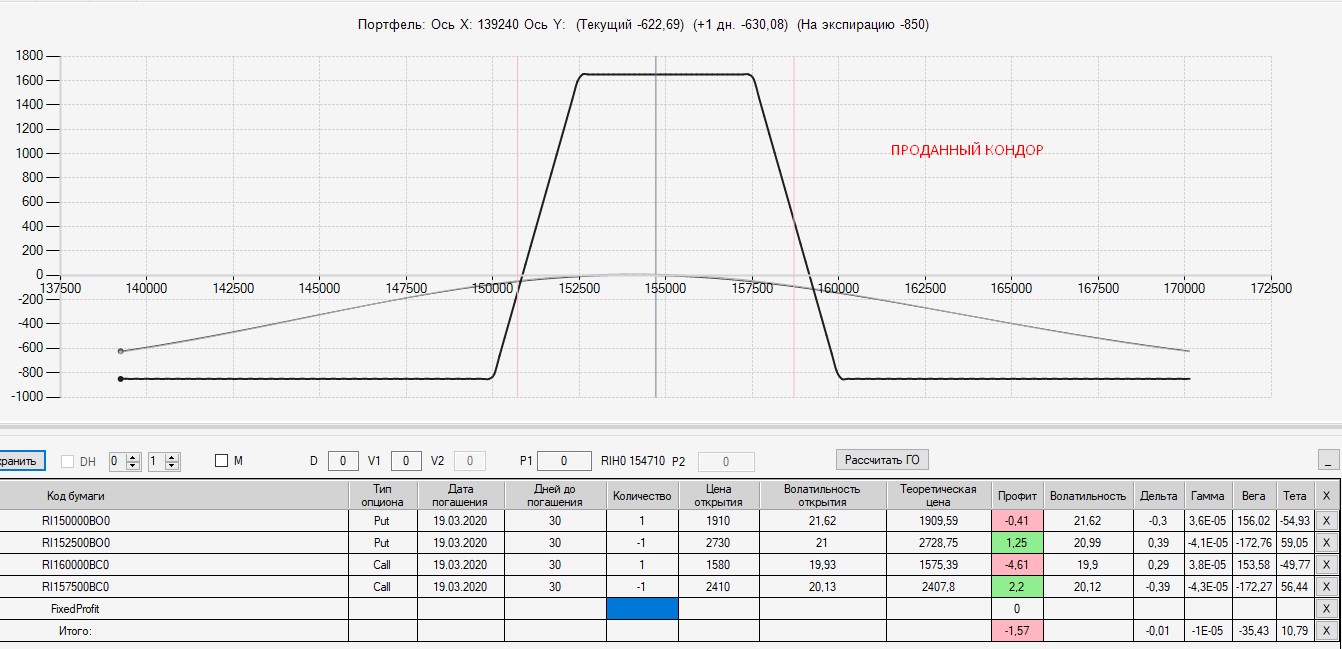Toggle the M checkbox
This screenshot has height=649, width=1342.
point(222,461)
